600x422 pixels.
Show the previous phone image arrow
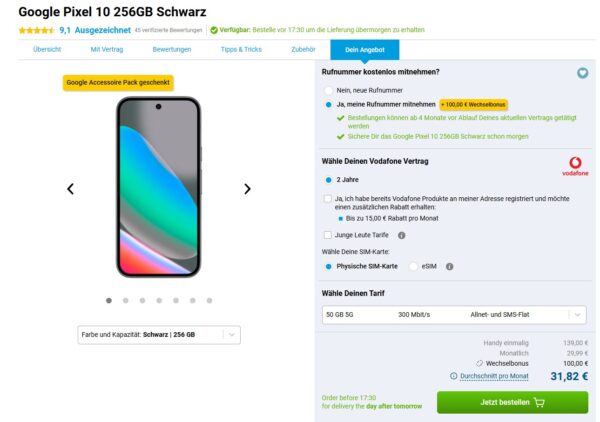[70, 189]
